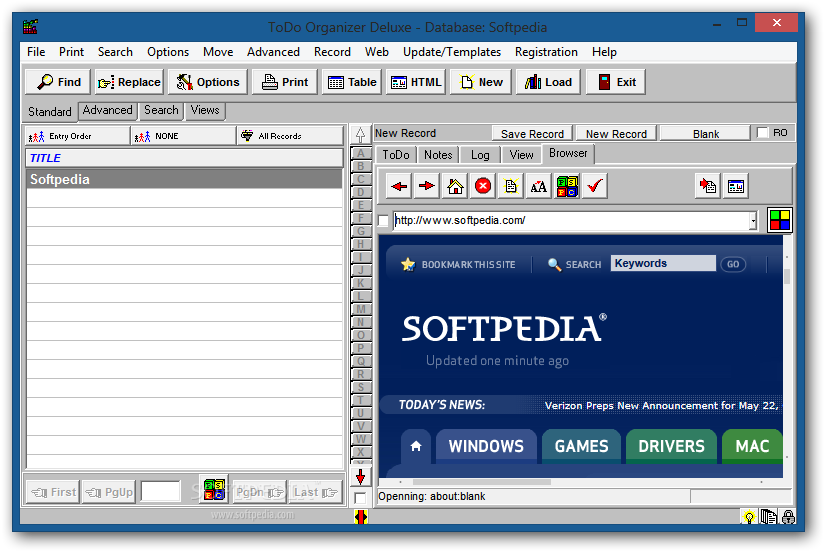Click the red checkmark icon
The width and height of the screenshot is (825, 552).
coord(595,186)
